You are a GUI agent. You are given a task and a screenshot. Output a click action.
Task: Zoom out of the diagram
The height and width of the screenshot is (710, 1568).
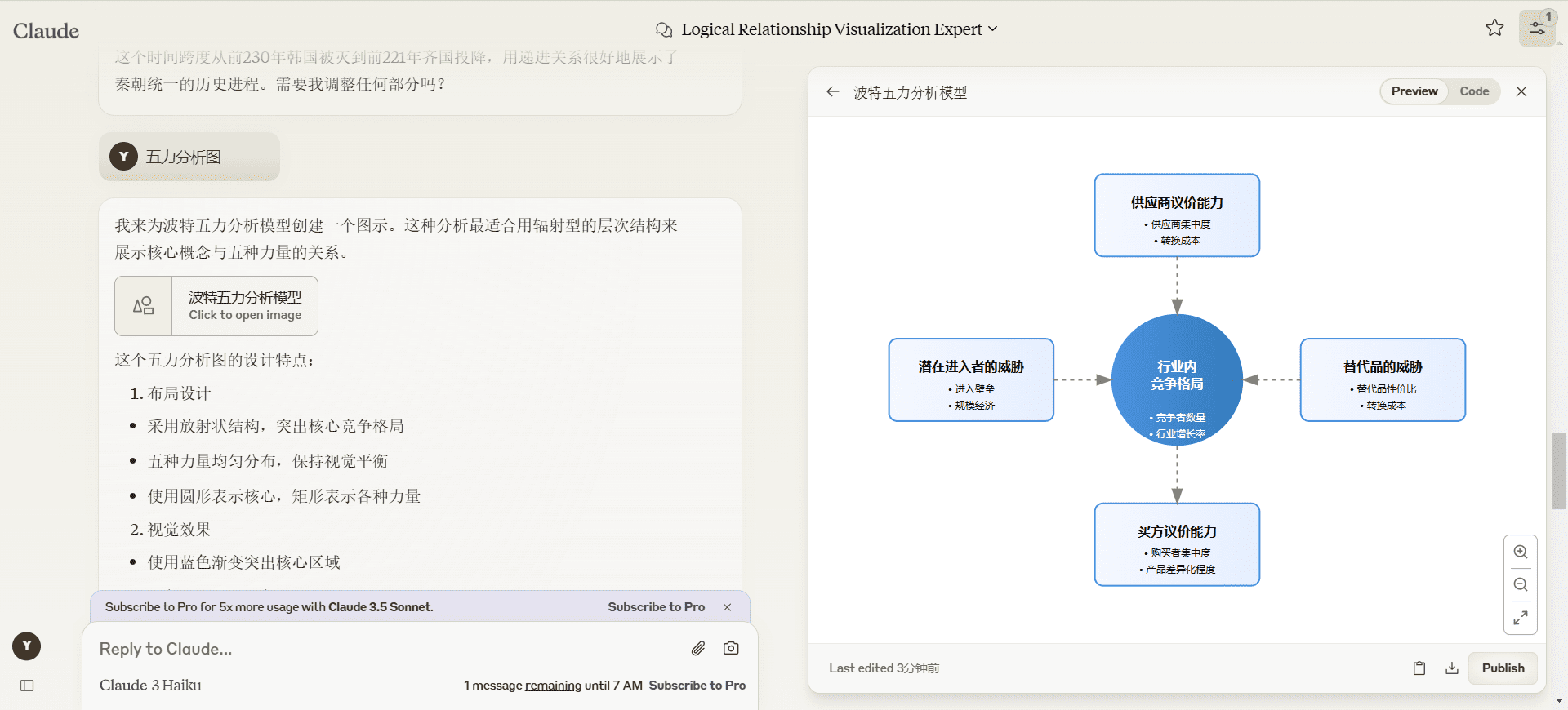click(x=1521, y=585)
